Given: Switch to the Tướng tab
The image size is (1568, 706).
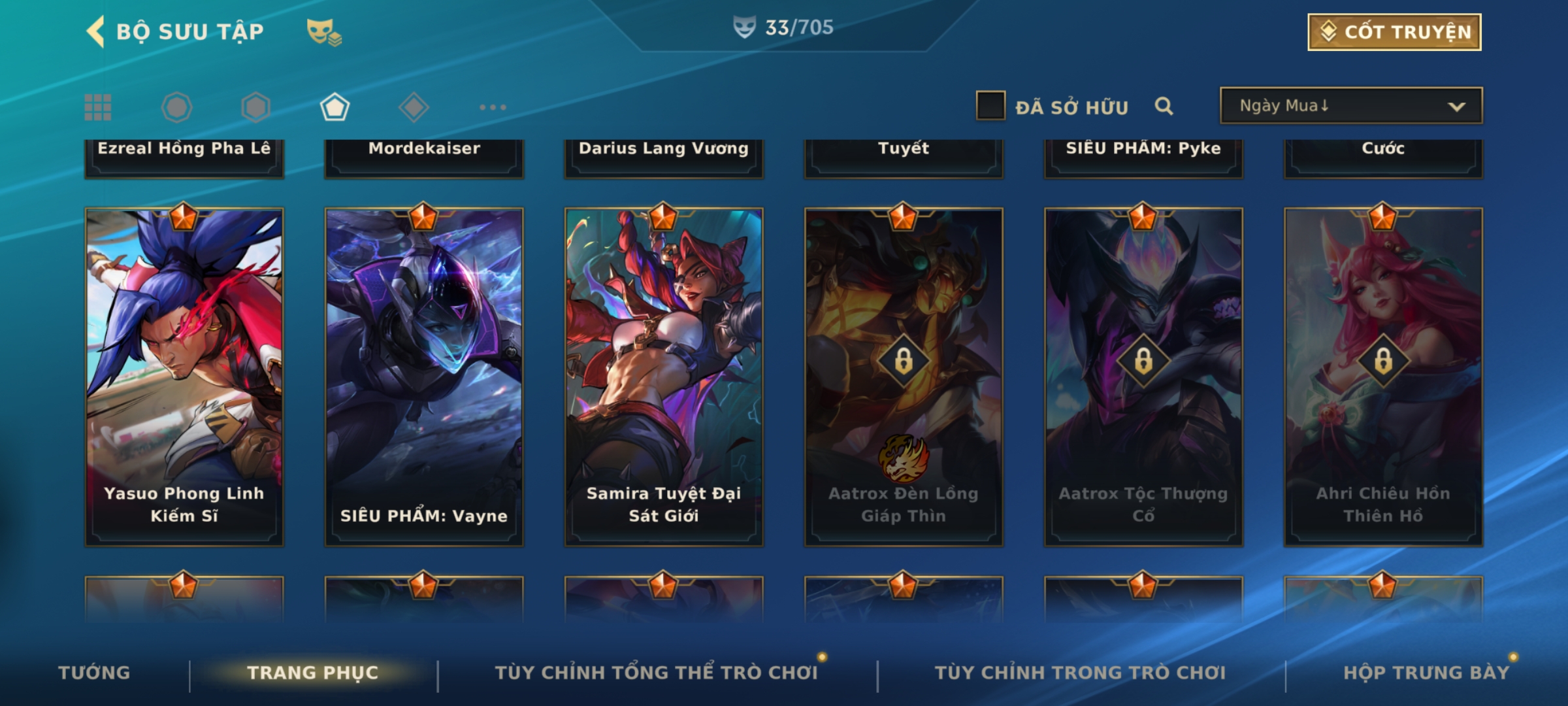Looking at the screenshot, I should (x=95, y=673).
